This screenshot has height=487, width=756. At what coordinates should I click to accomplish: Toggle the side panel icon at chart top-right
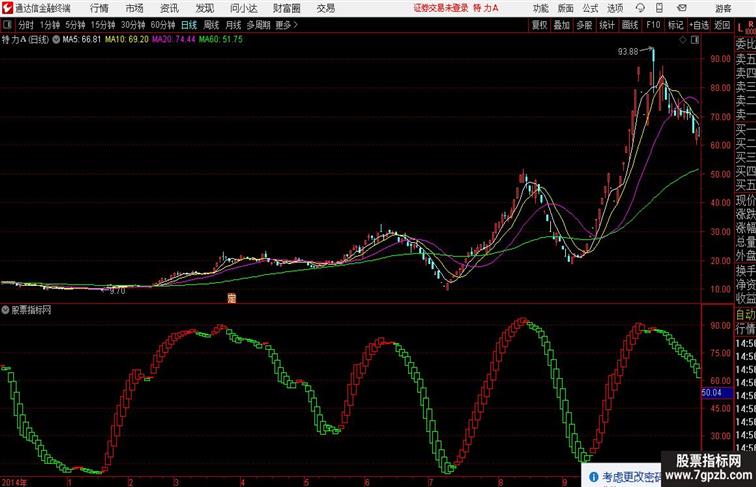pos(695,40)
